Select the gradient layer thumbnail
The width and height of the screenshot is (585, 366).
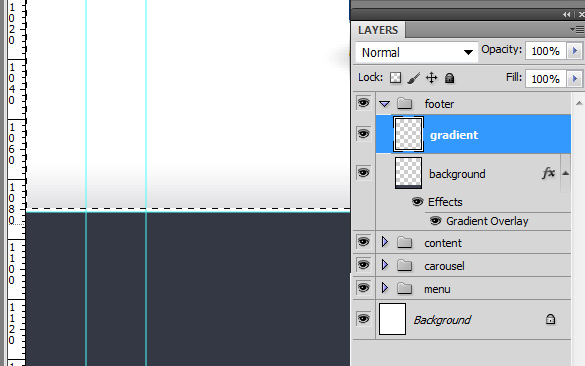[x=408, y=134]
